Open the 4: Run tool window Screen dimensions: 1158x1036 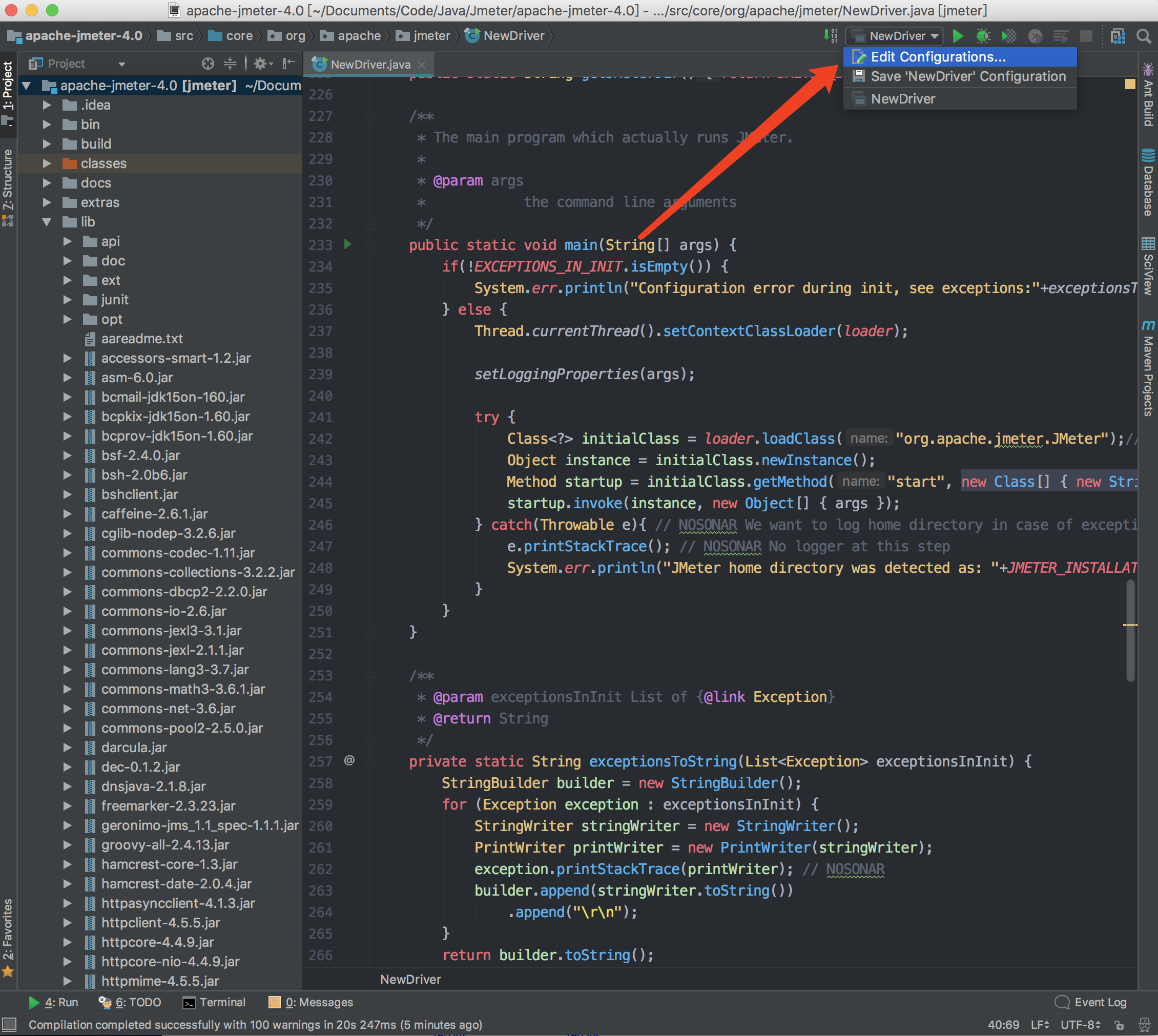[53, 1002]
